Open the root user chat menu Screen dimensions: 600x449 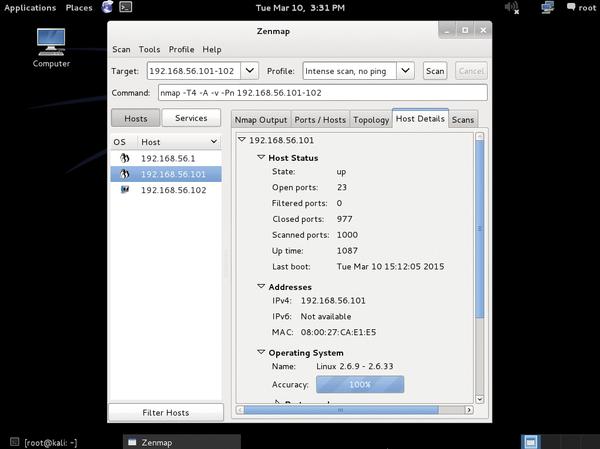tap(581, 7)
